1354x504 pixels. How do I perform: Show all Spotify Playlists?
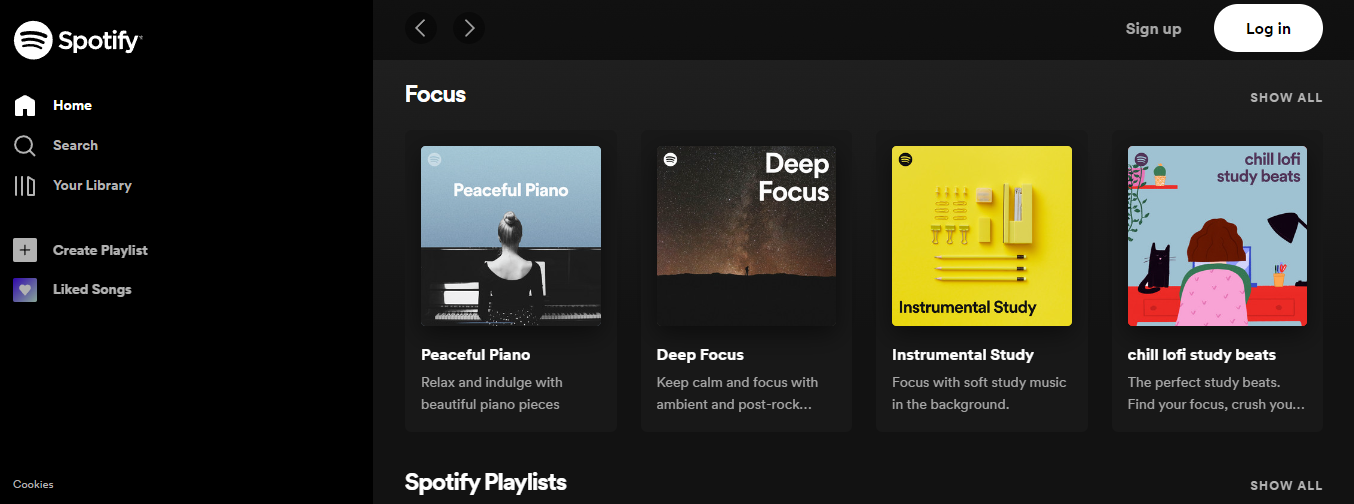1286,485
